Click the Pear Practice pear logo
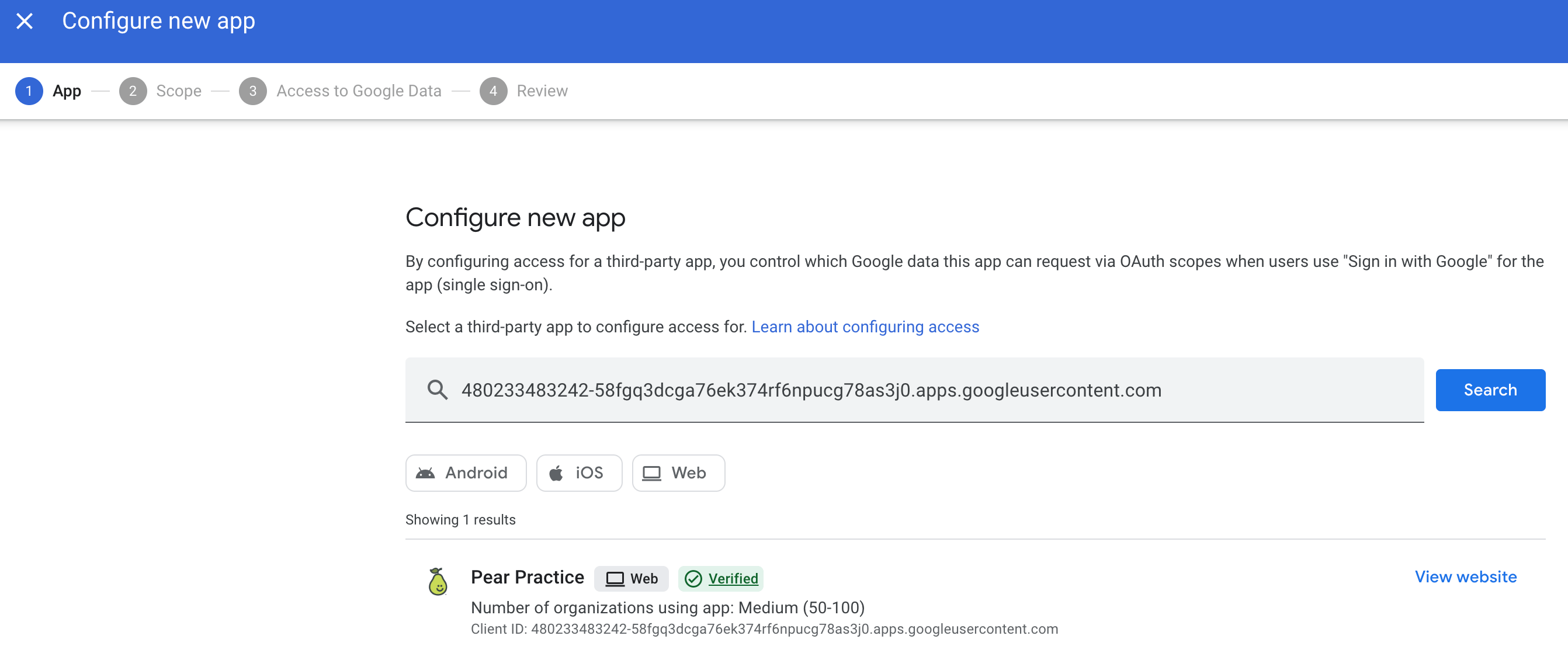This screenshot has height=660, width=1568. 438,582
